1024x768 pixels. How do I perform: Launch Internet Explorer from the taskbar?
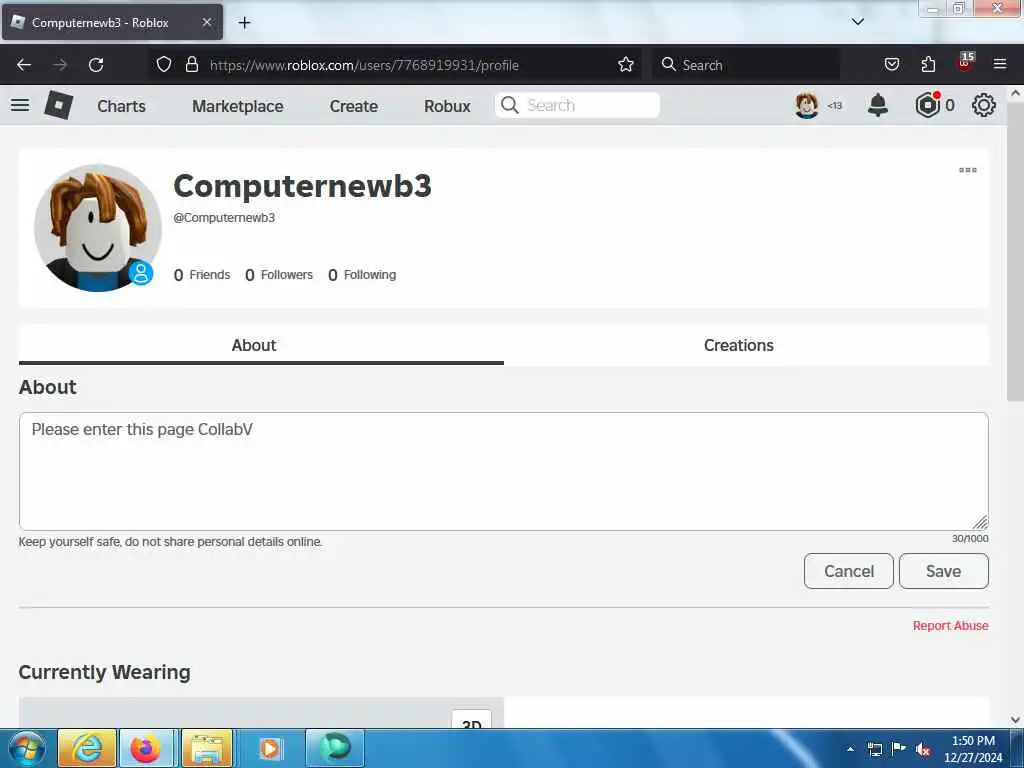click(x=87, y=748)
